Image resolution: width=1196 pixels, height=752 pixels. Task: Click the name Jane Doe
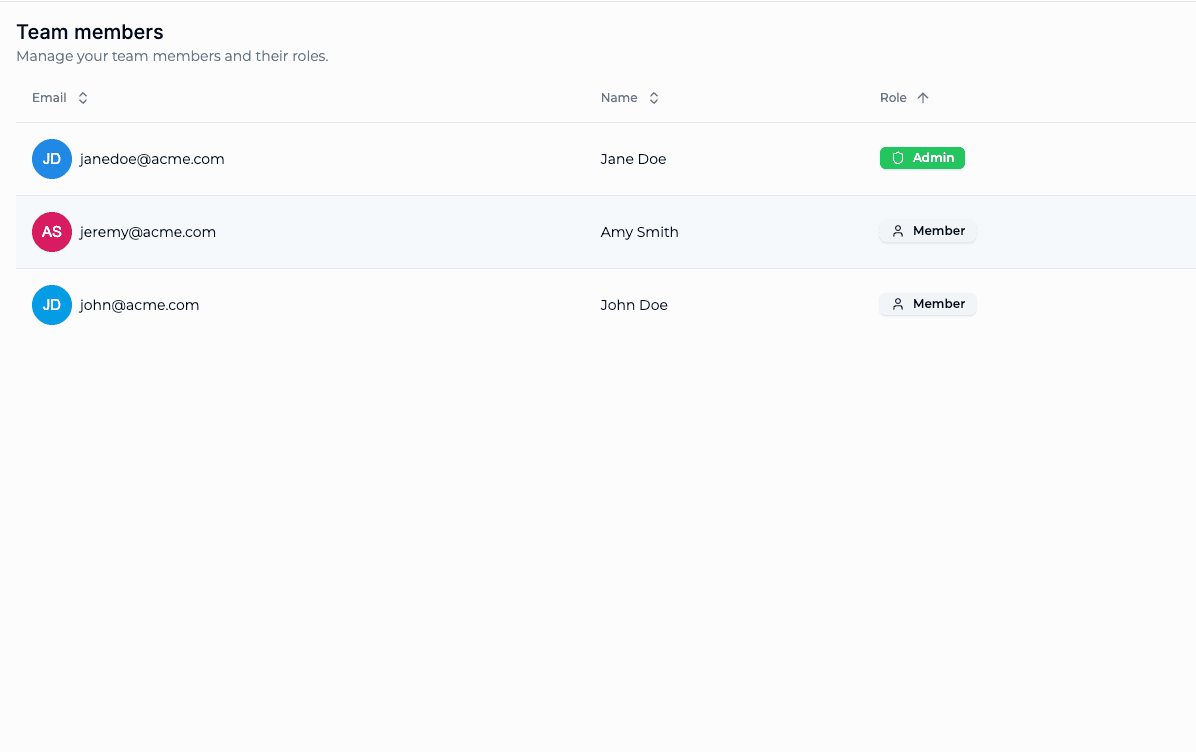click(633, 159)
